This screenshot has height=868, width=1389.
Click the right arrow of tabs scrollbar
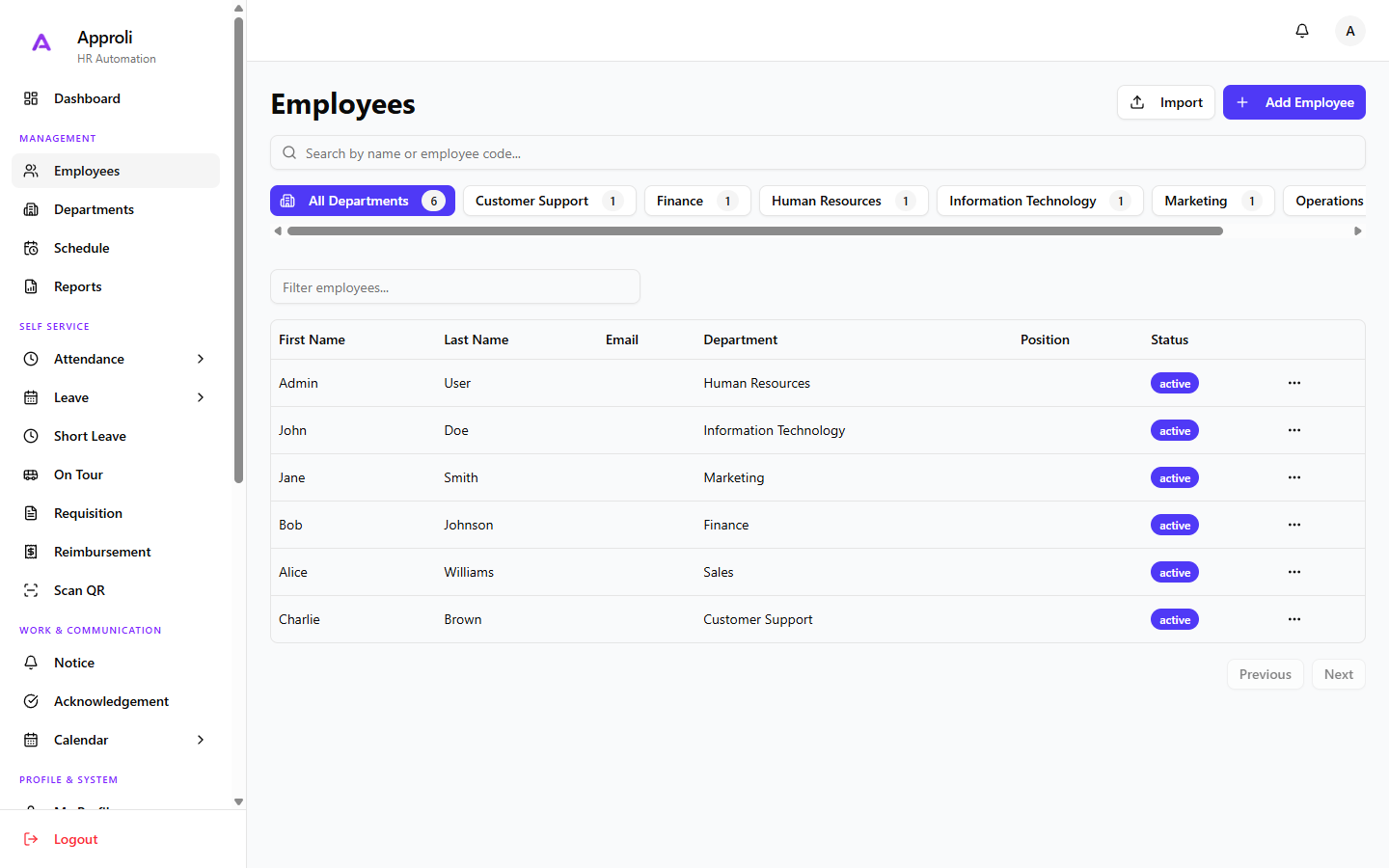(x=1358, y=231)
